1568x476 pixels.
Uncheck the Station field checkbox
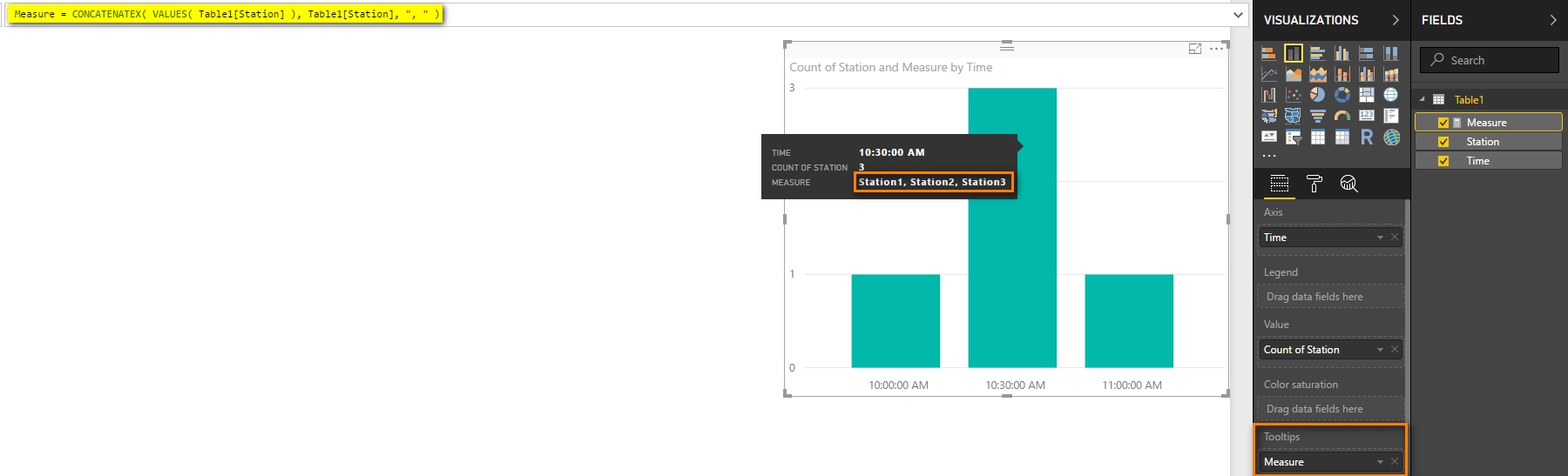[1443, 142]
